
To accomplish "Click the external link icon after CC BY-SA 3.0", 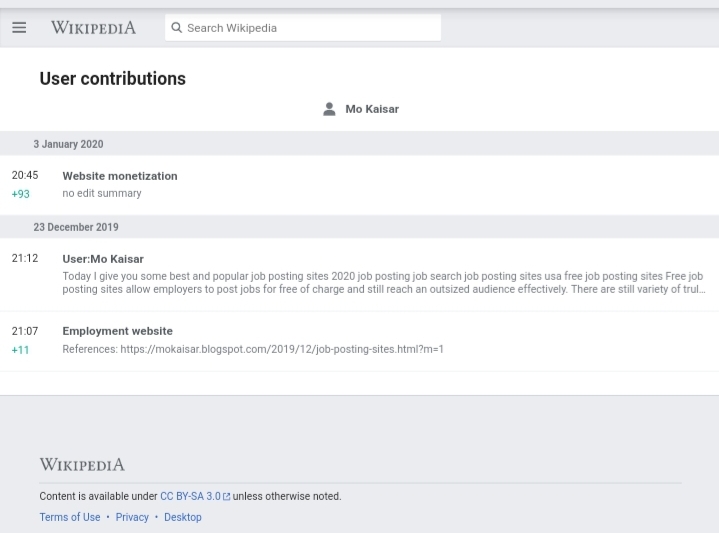I will click(x=227, y=497).
